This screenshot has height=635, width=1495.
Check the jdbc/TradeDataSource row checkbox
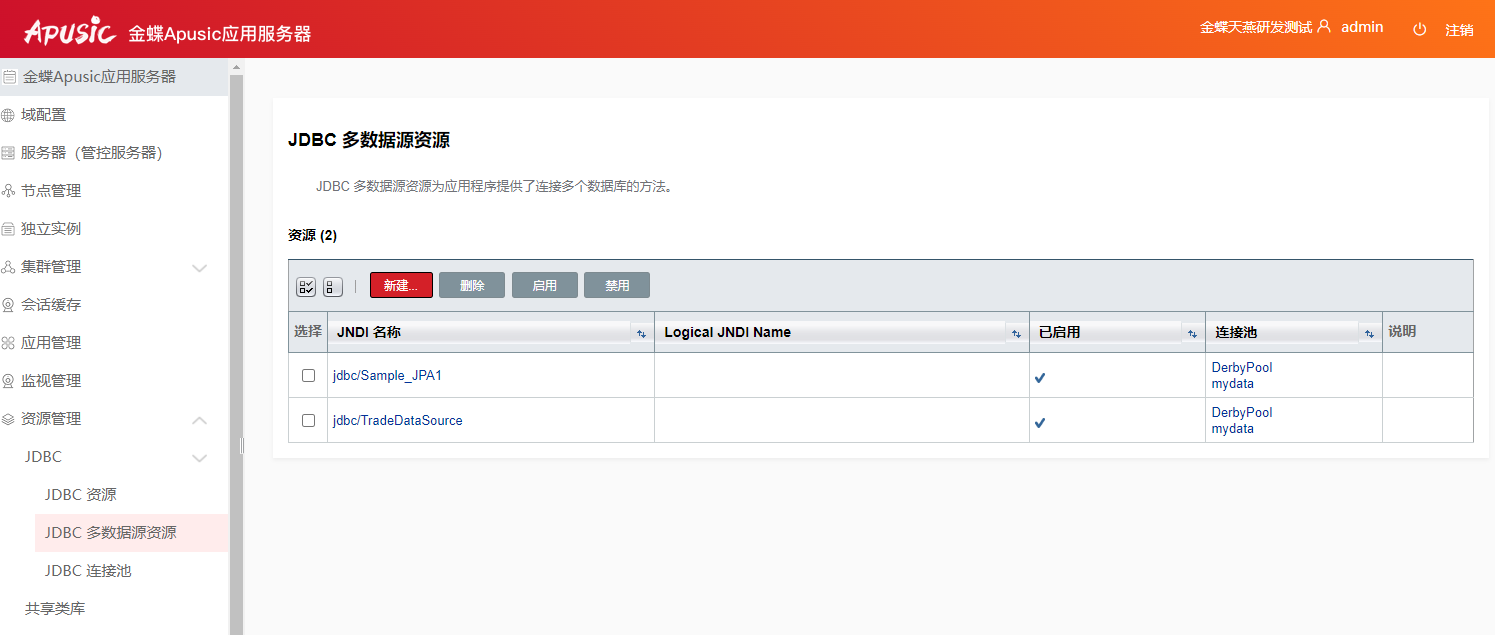point(308,420)
